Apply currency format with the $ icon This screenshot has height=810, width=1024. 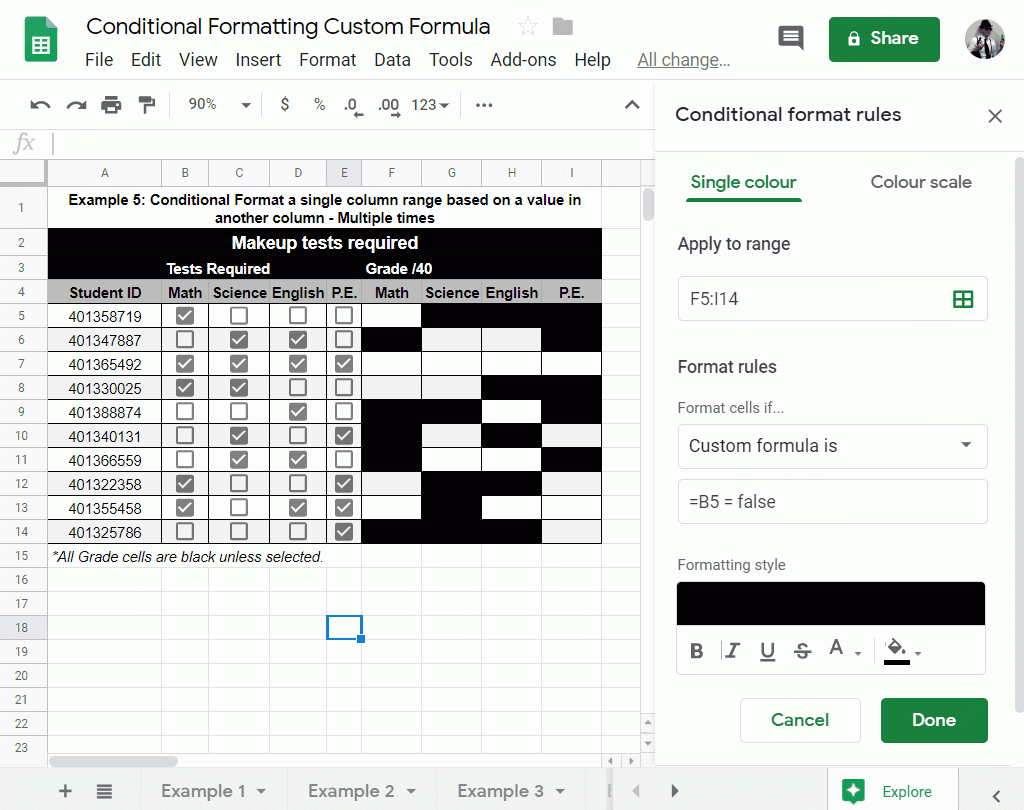pyautogui.click(x=284, y=104)
